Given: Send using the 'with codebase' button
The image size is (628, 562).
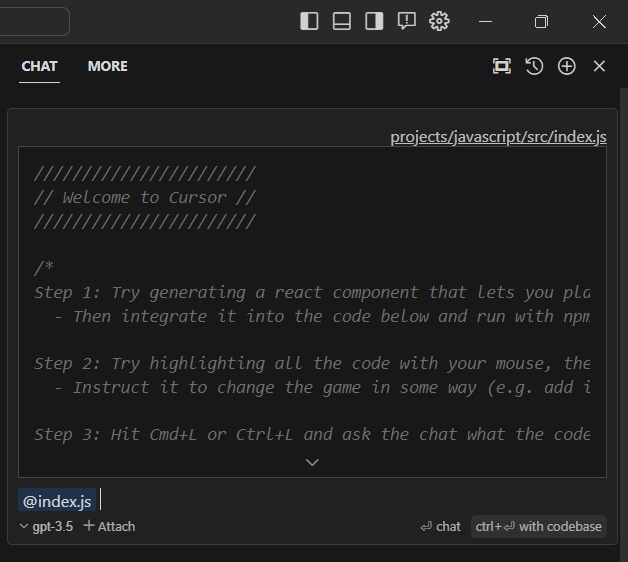Looking at the screenshot, I should tap(539, 526).
